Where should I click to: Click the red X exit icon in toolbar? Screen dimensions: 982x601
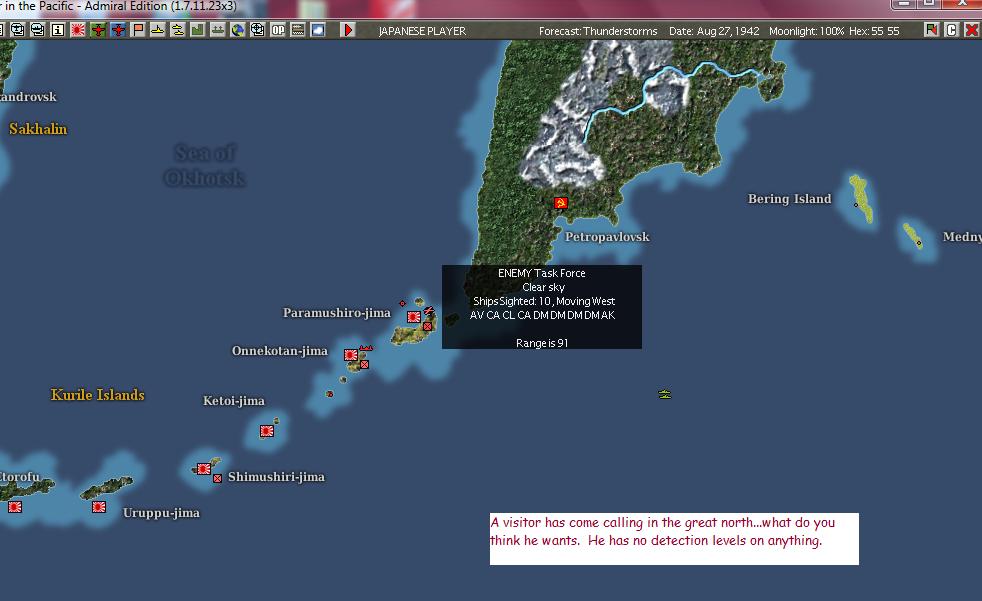coord(971,29)
